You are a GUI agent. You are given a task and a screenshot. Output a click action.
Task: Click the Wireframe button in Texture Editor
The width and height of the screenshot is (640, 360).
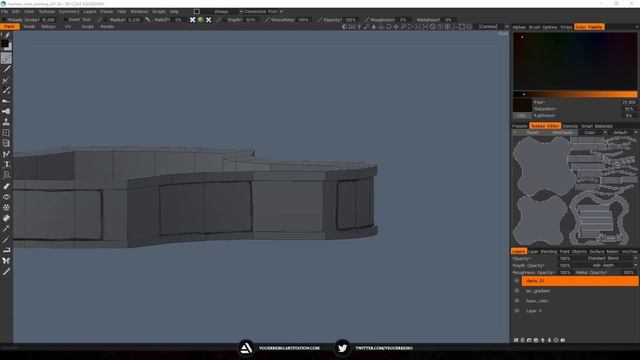tap(562, 133)
